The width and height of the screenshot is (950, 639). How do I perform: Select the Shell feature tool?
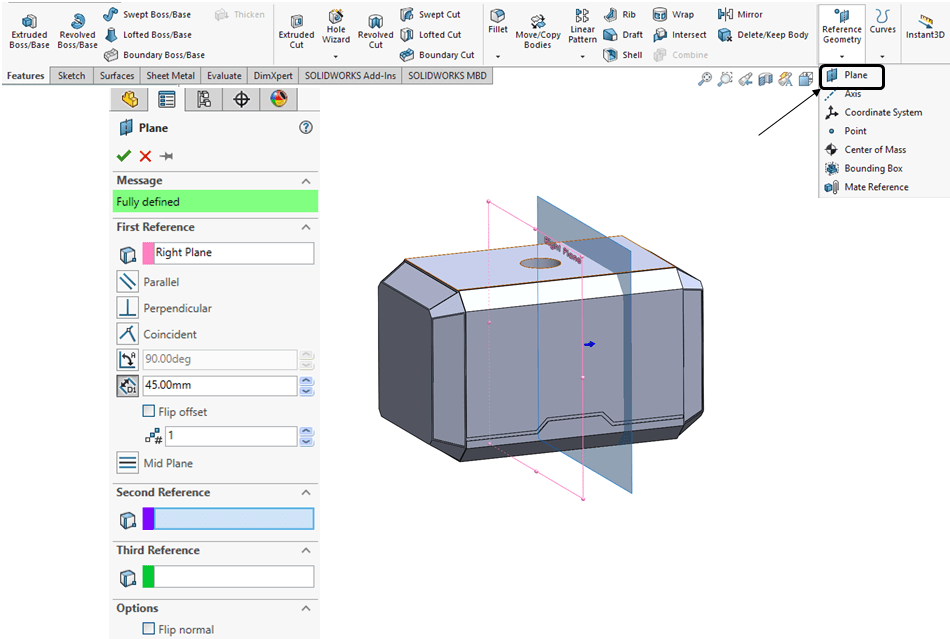pyautogui.click(x=623, y=55)
